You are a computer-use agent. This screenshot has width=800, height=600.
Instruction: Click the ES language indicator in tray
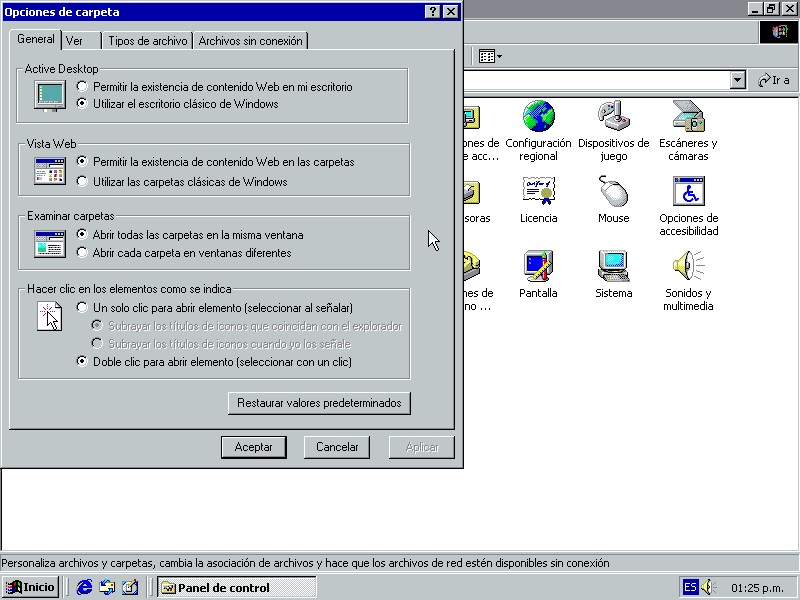(690, 587)
